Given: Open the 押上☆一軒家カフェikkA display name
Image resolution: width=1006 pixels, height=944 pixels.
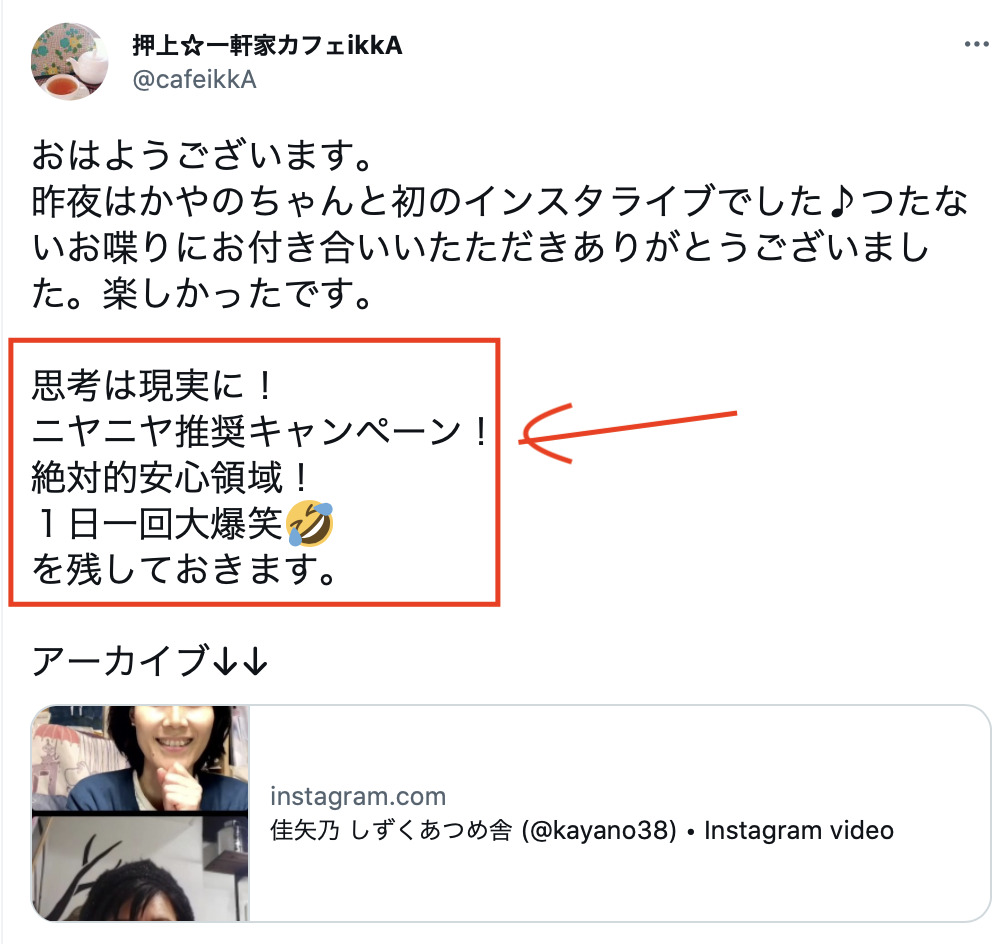Looking at the screenshot, I should click(x=267, y=46).
